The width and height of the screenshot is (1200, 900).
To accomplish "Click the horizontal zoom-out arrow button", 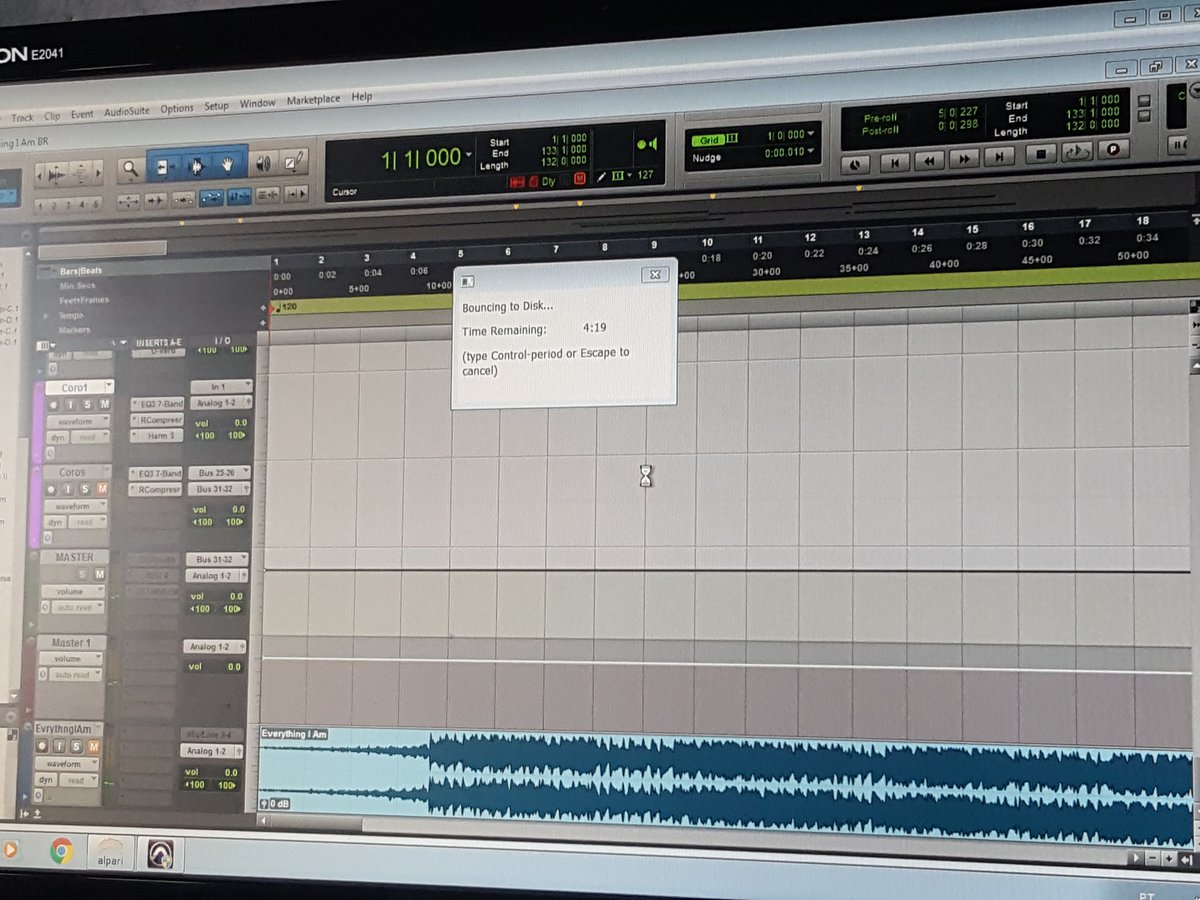I will pos(40,174).
